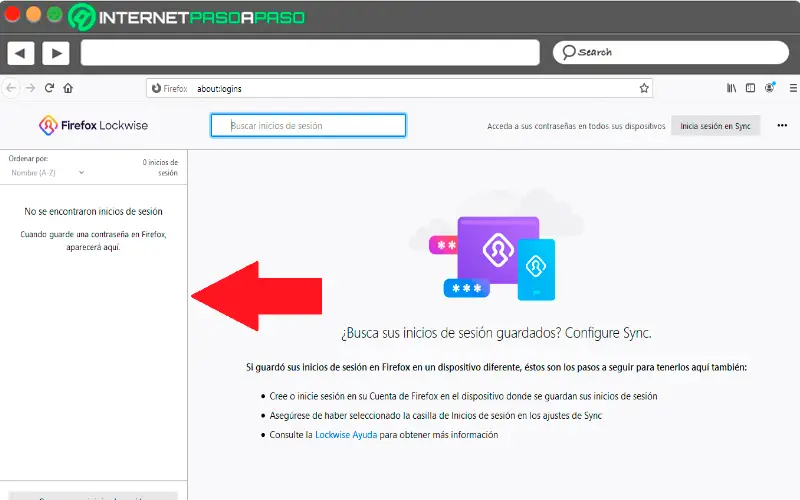Image resolution: width=800 pixels, height=500 pixels.
Task: Click the about:logins address bar
Action: tap(399, 88)
